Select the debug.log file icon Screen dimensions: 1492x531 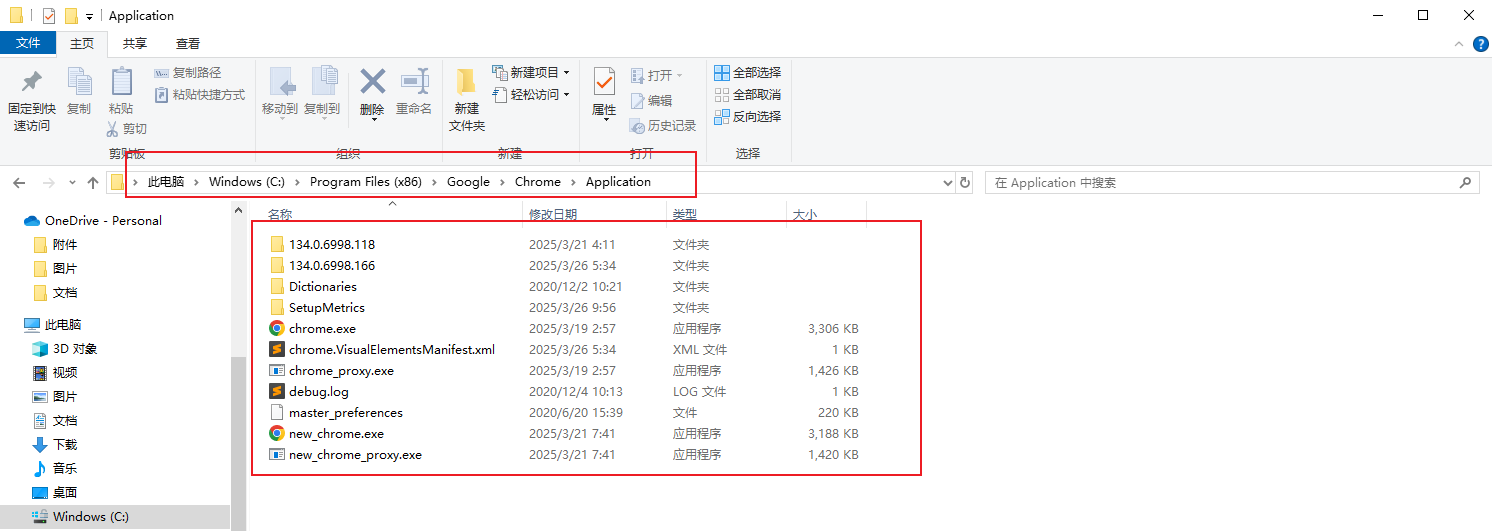pos(277,391)
